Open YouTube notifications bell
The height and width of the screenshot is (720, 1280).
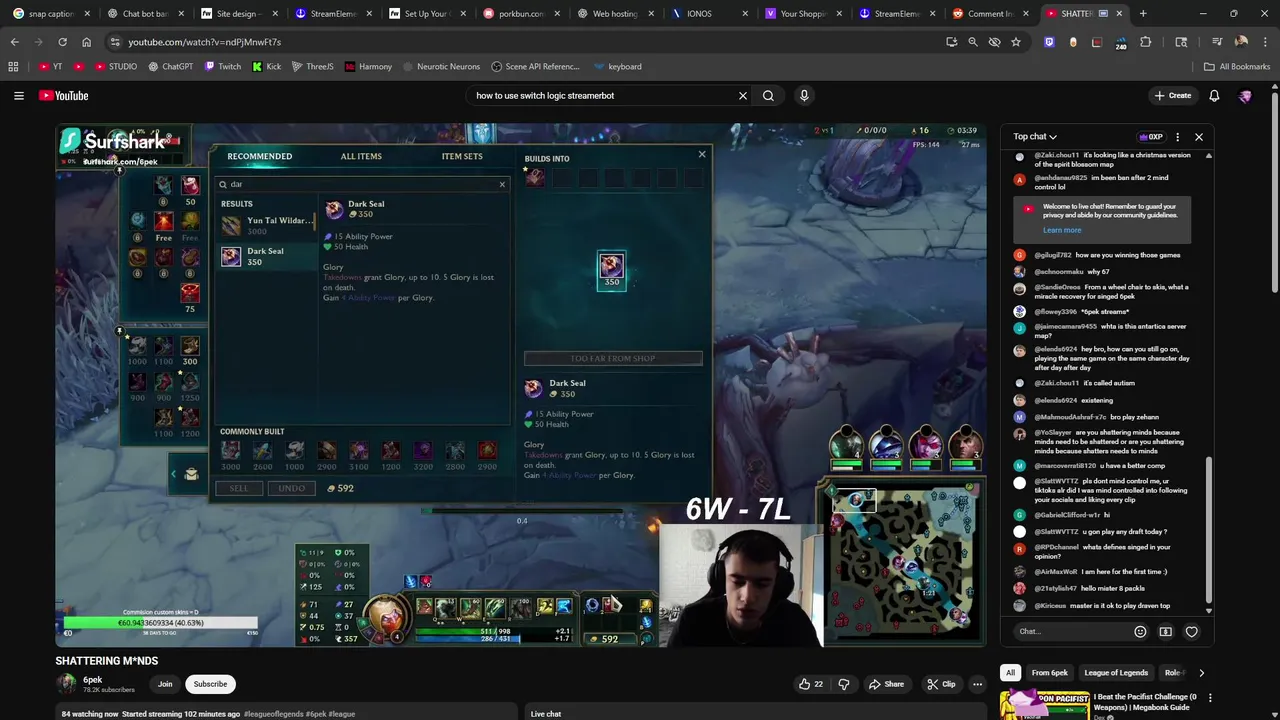coord(1214,96)
